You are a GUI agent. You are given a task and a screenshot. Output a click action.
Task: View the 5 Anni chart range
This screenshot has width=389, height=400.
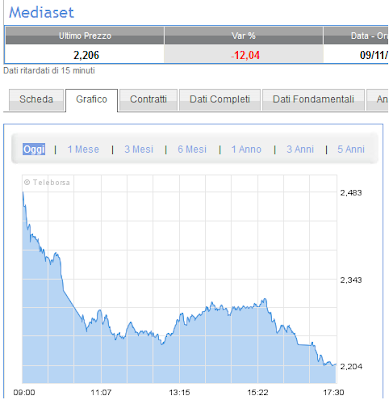(351, 149)
